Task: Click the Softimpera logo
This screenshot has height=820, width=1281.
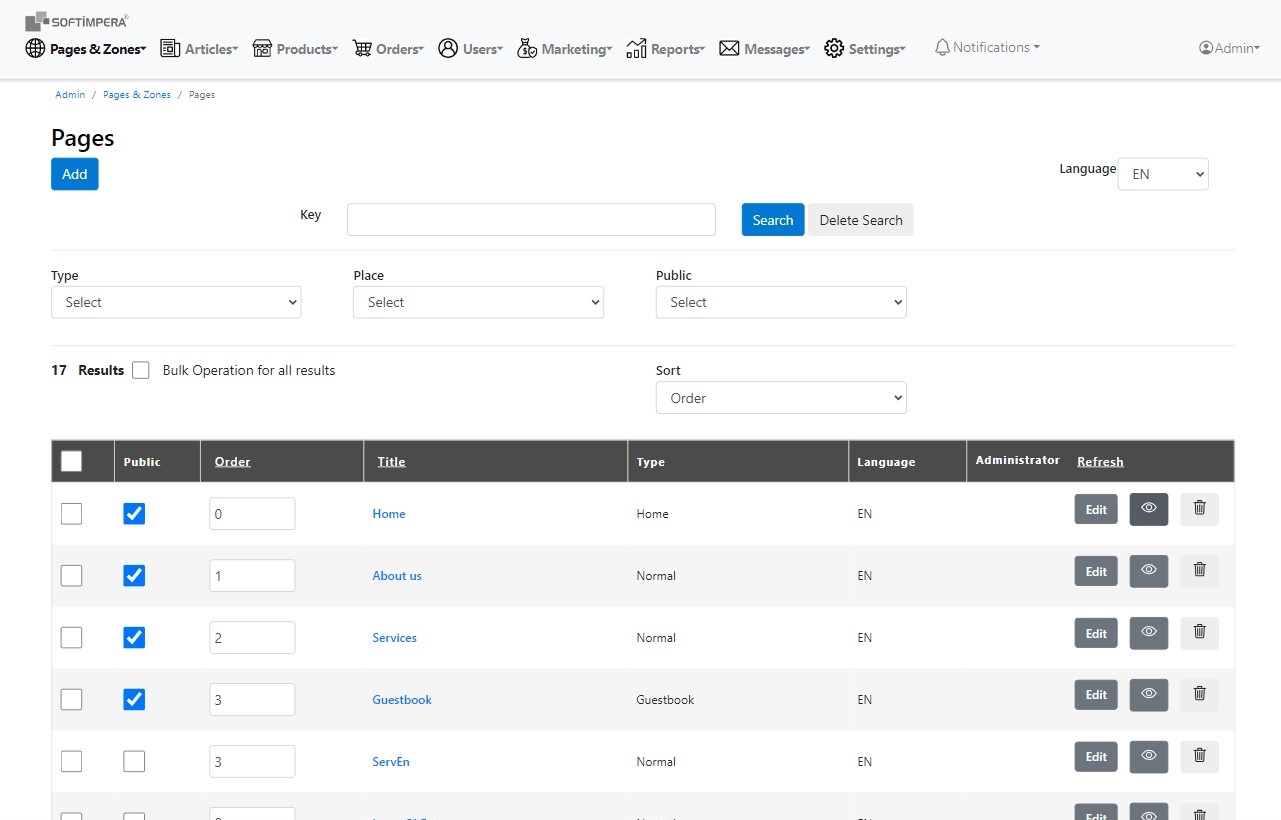Action: coord(76,21)
